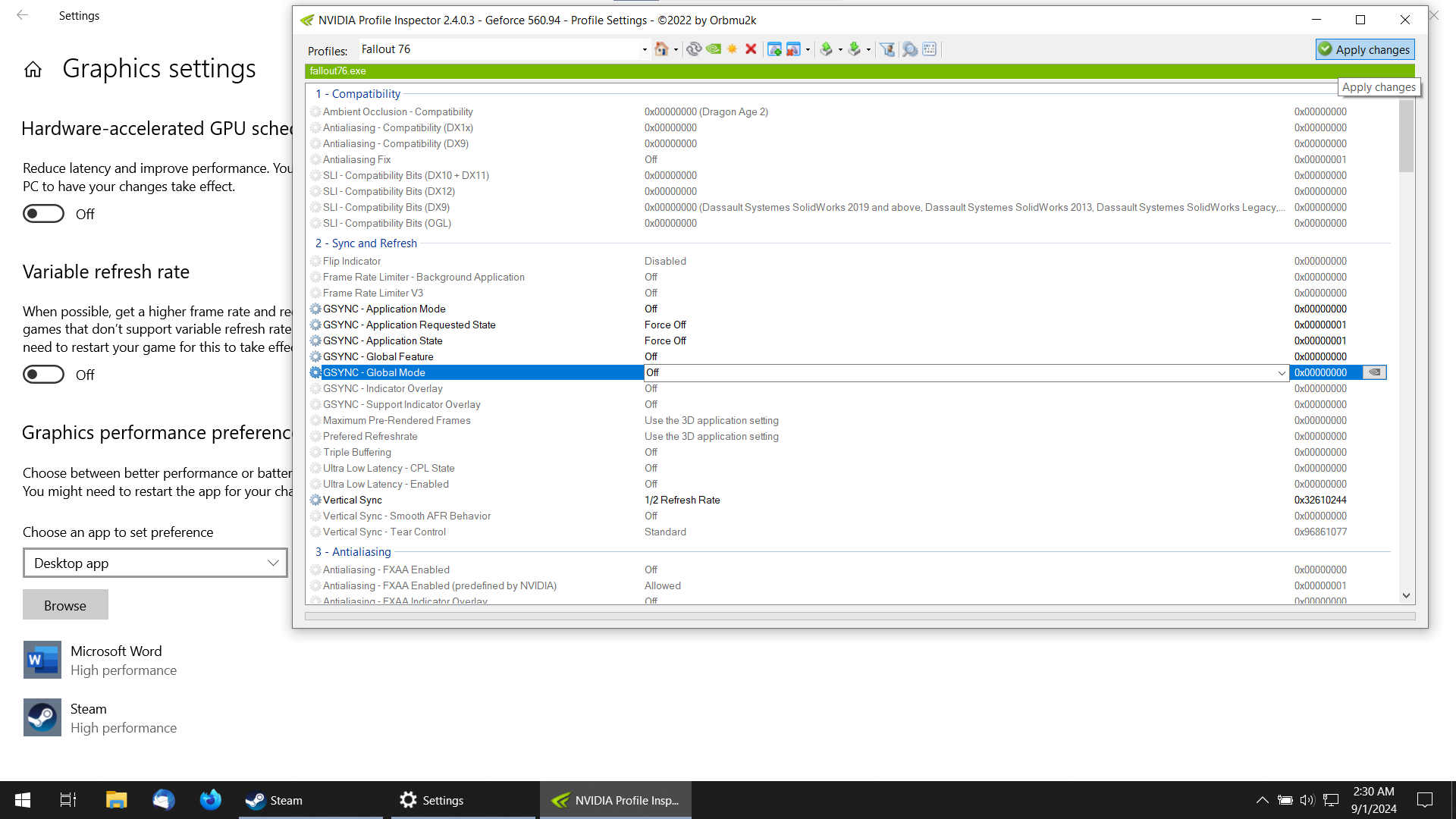
Task: Toggle the Variable refresh rate switch
Action: click(x=43, y=375)
